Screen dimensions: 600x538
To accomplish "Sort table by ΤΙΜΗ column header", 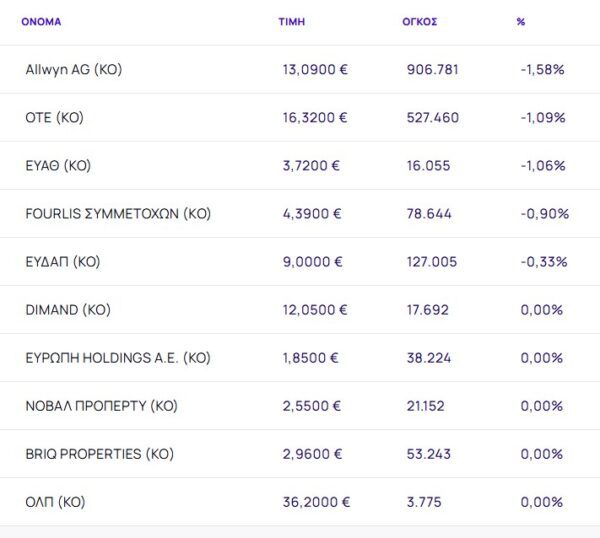I will pyautogui.click(x=292, y=21).
